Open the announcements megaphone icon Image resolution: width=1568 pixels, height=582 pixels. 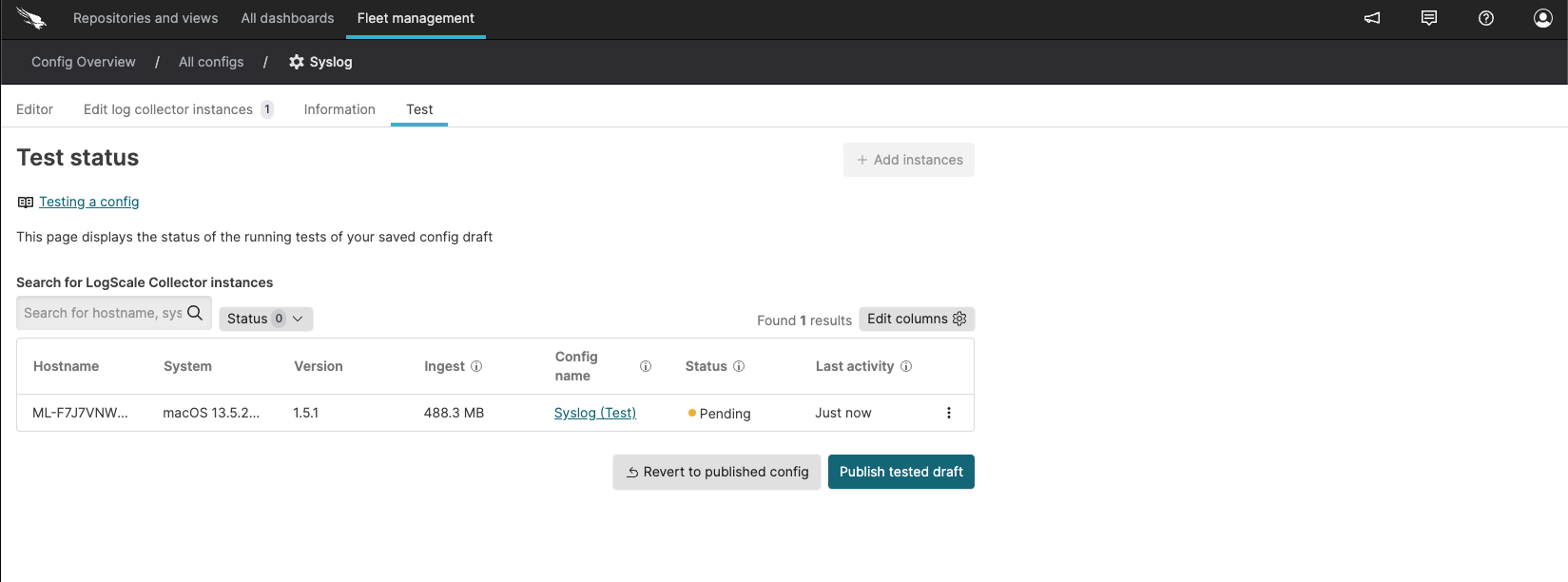point(1372,18)
